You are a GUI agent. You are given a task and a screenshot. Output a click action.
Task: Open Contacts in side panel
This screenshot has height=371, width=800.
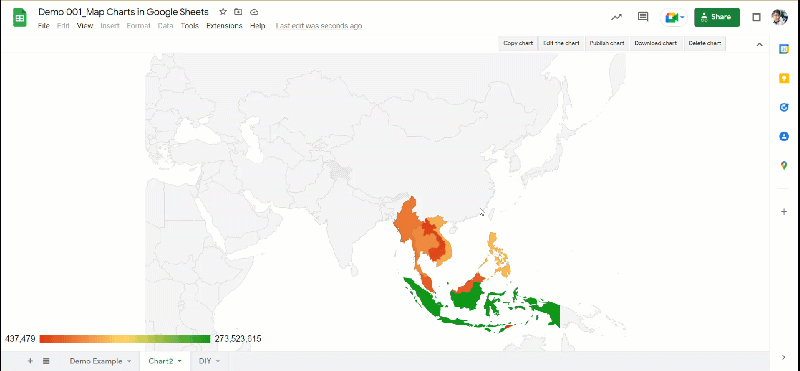point(784,136)
